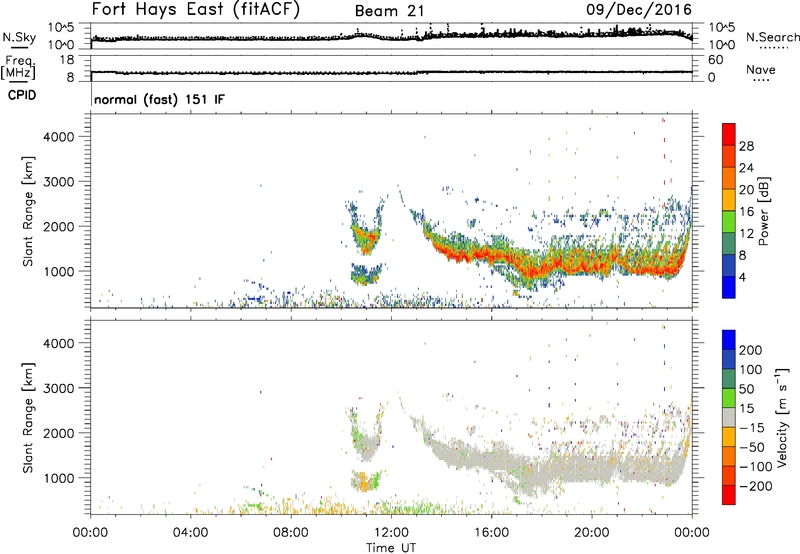Click the plot title 'Fort Hays East (fitACF)'
This screenshot has height=554, width=800.
196,10
